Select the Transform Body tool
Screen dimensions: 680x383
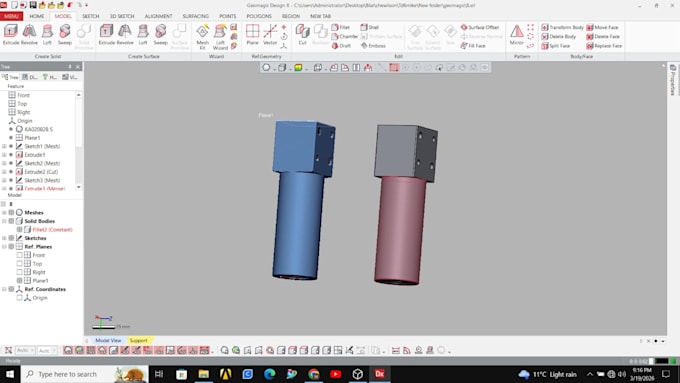(562, 27)
